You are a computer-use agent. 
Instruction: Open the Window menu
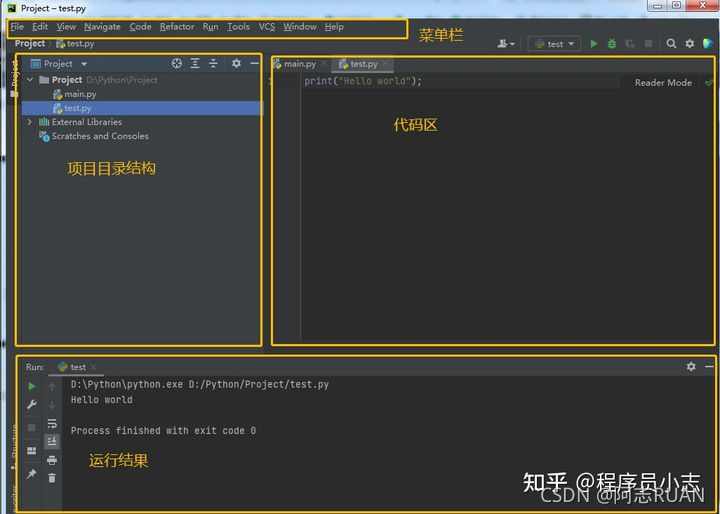pos(300,27)
